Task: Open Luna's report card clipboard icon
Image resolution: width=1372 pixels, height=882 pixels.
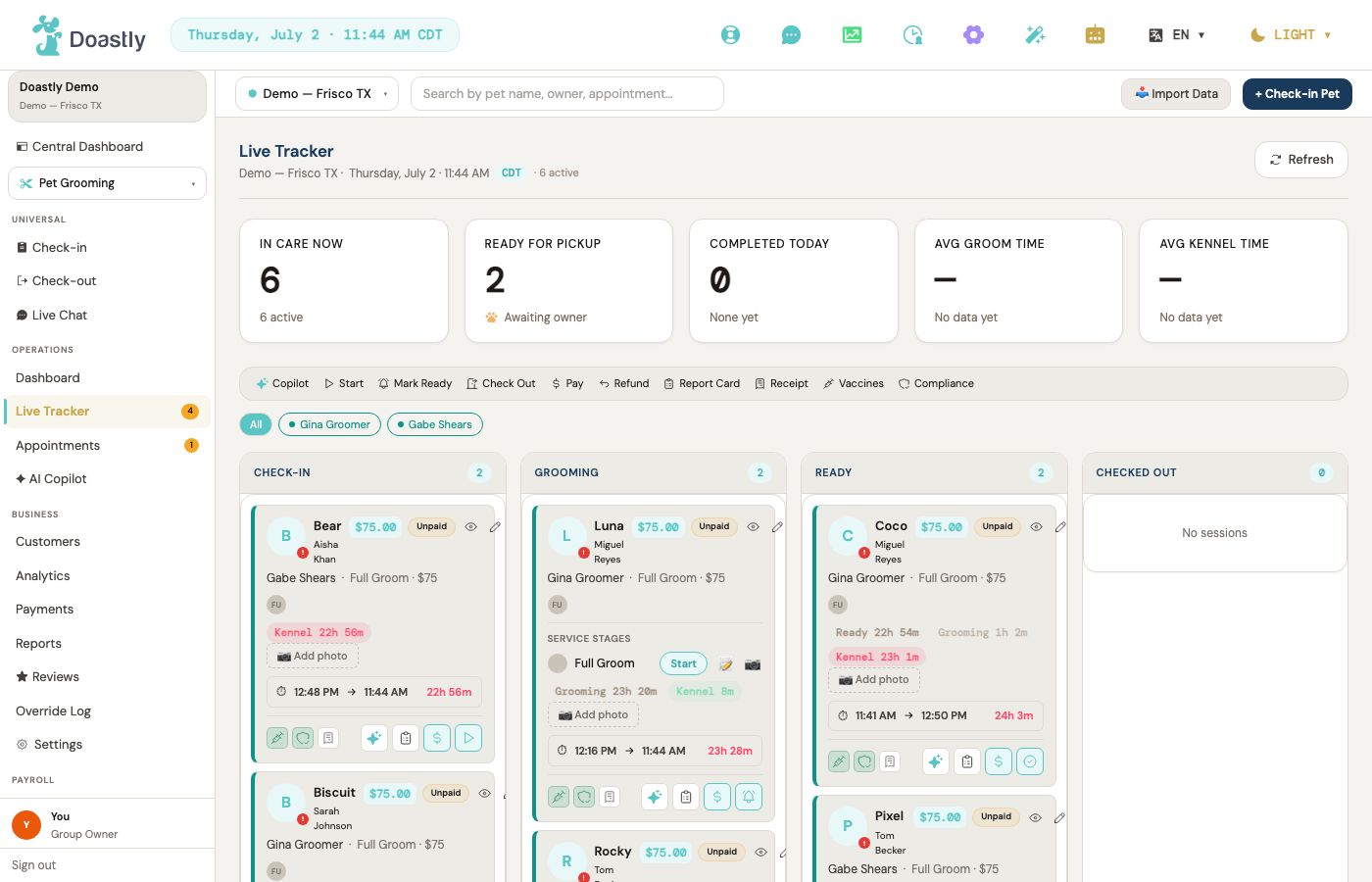Action: pyautogui.click(x=686, y=797)
